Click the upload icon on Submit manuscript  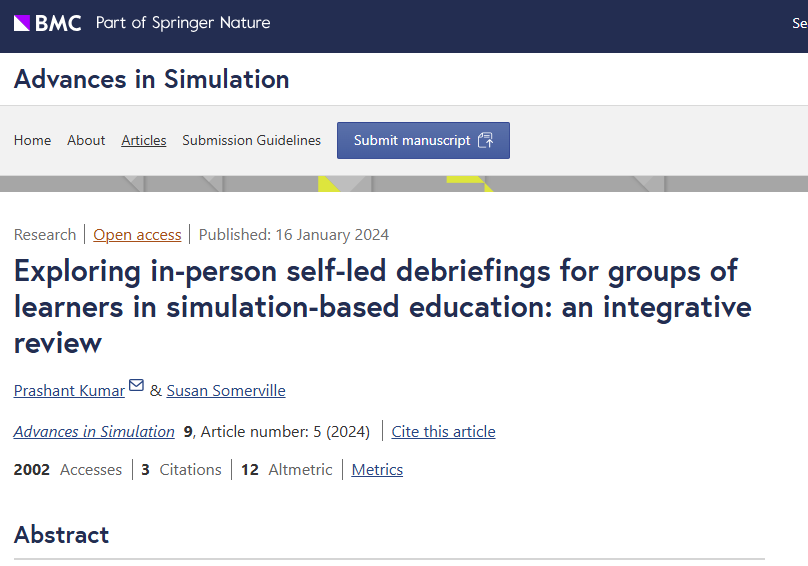pyautogui.click(x=485, y=140)
